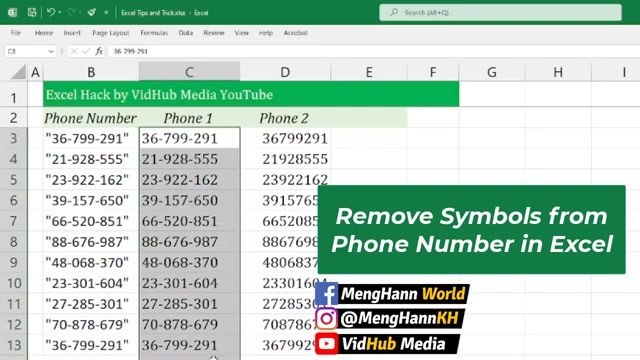Expand the Name Box dropdown
Screen dimensions: 640x360
point(51,51)
